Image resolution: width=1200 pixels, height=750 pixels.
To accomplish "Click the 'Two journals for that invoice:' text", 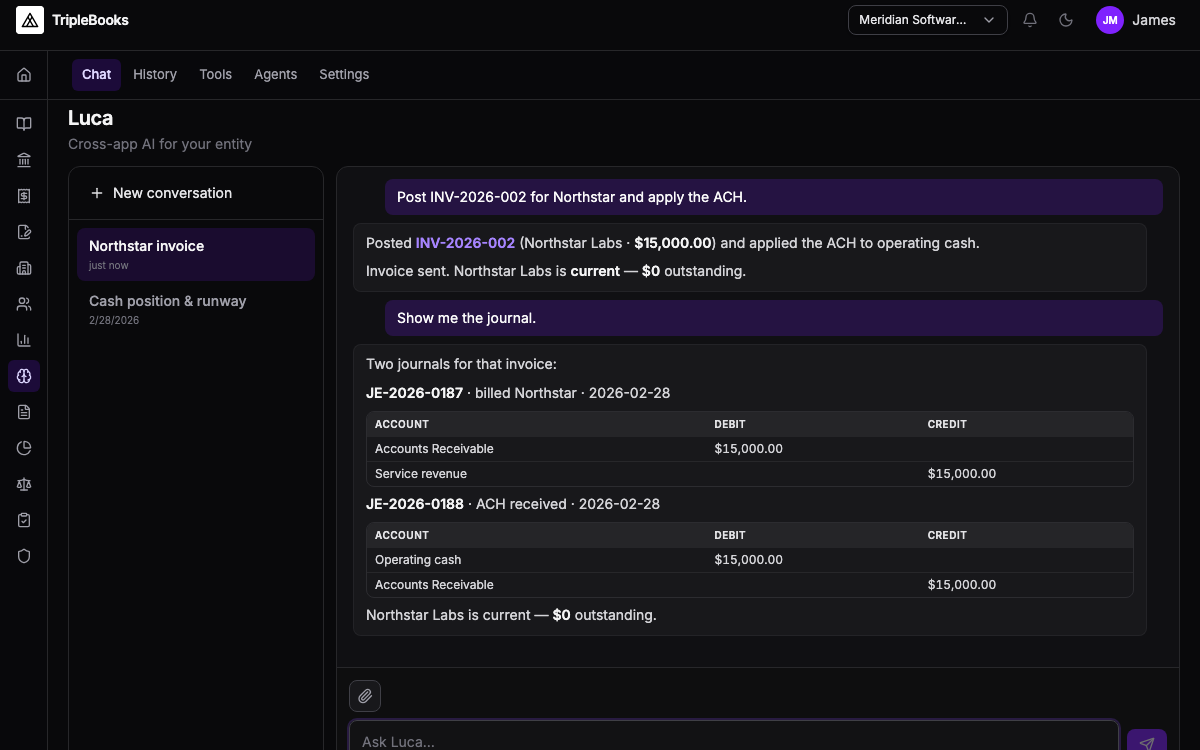I will click(461, 364).
